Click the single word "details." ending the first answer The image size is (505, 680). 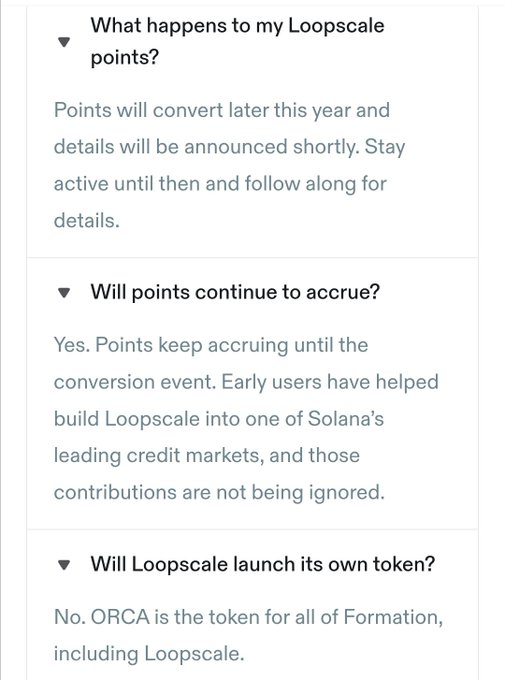[x=86, y=220]
